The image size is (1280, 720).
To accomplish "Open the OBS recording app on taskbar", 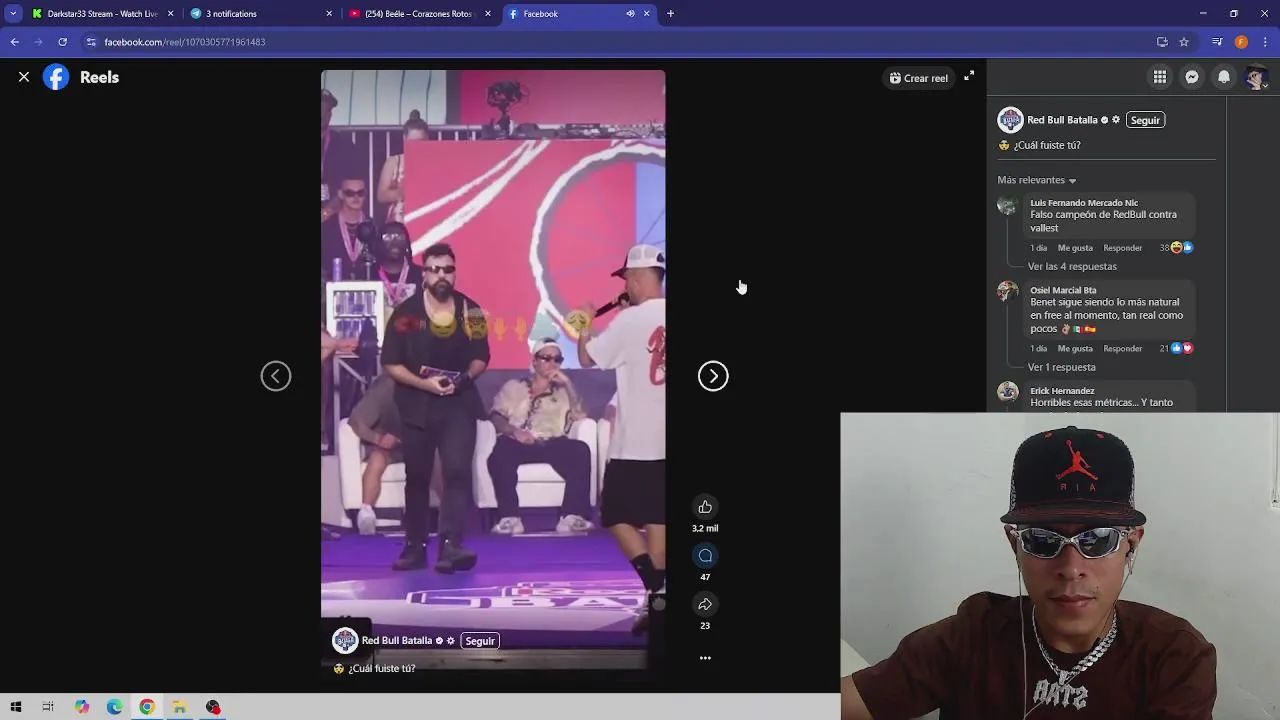I will [x=213, y=707].
